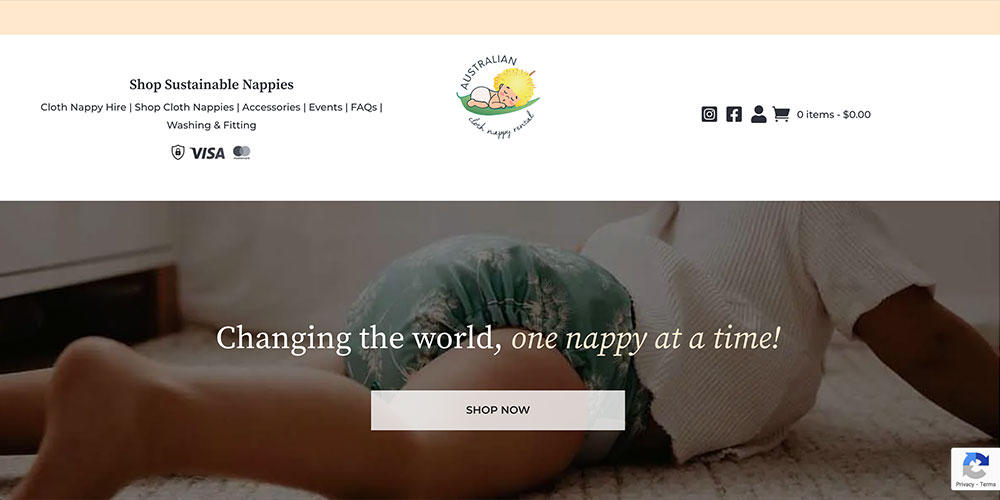Open Washing & Fitting page
Image resolution: width=1000 pixels, height=500 pixels.
coord(212,125)
